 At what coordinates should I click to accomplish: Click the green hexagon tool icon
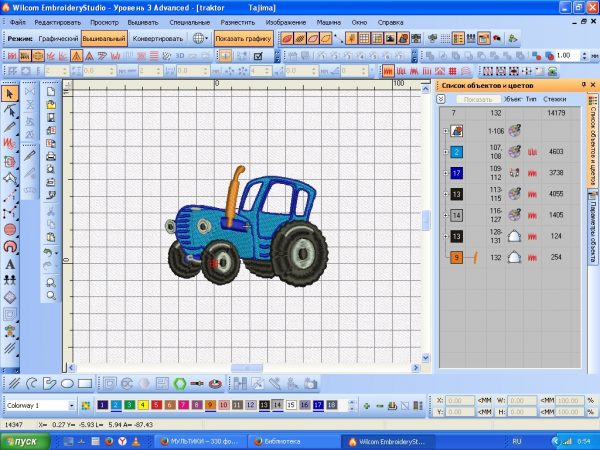click(x=179, y=383)
